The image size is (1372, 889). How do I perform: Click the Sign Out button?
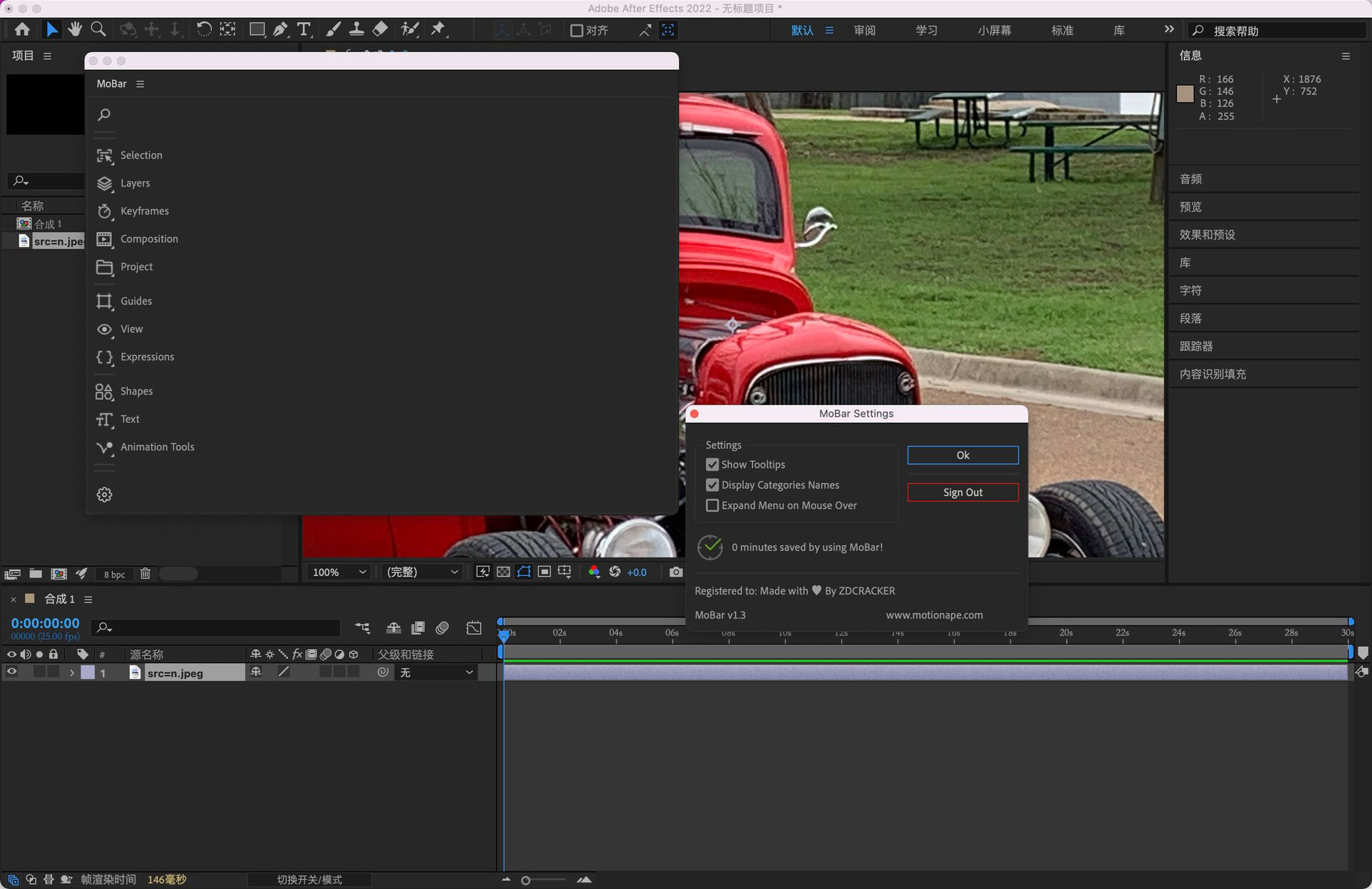click(x=962, y=492)
